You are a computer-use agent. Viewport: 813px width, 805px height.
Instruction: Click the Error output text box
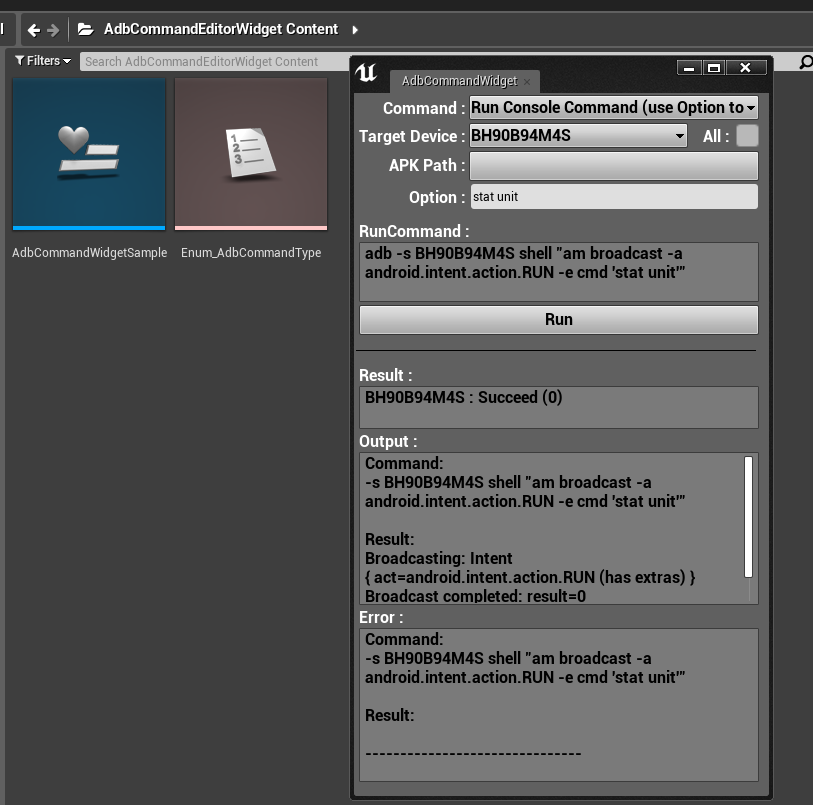click(x=559, y=705)
